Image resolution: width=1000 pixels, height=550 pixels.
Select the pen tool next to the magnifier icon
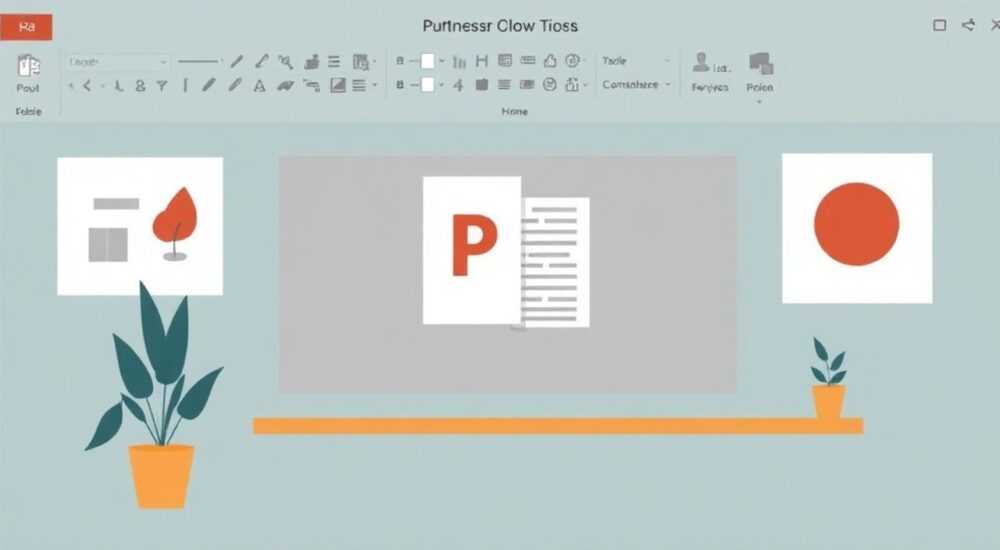(x=261, y=61)
